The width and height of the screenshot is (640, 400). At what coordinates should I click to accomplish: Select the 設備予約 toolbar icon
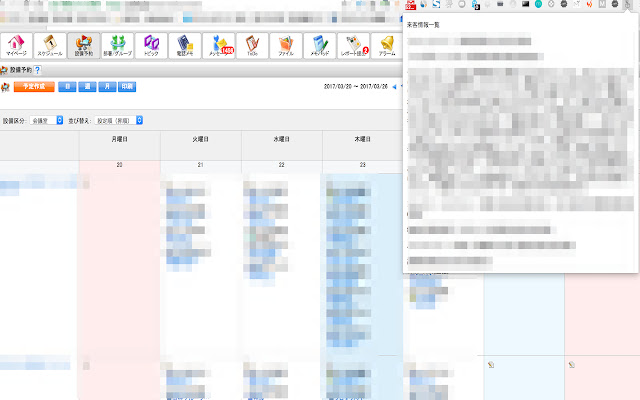(x=84, y=45)
